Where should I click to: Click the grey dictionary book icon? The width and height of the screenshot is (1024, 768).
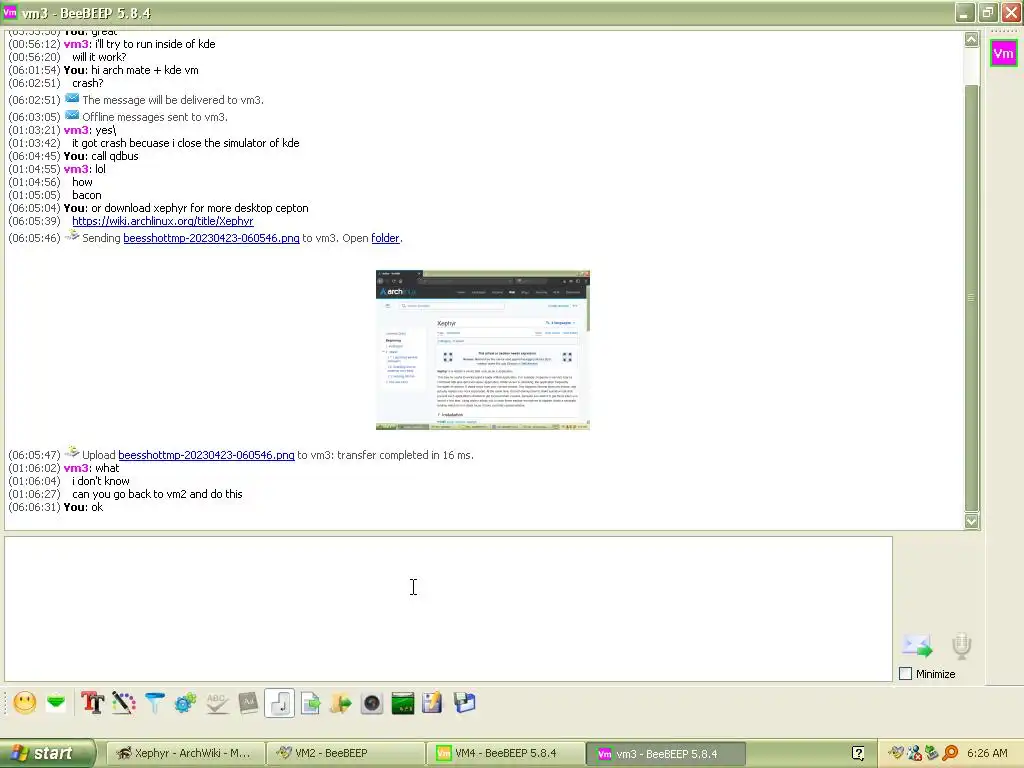click(x=248, y=703)
